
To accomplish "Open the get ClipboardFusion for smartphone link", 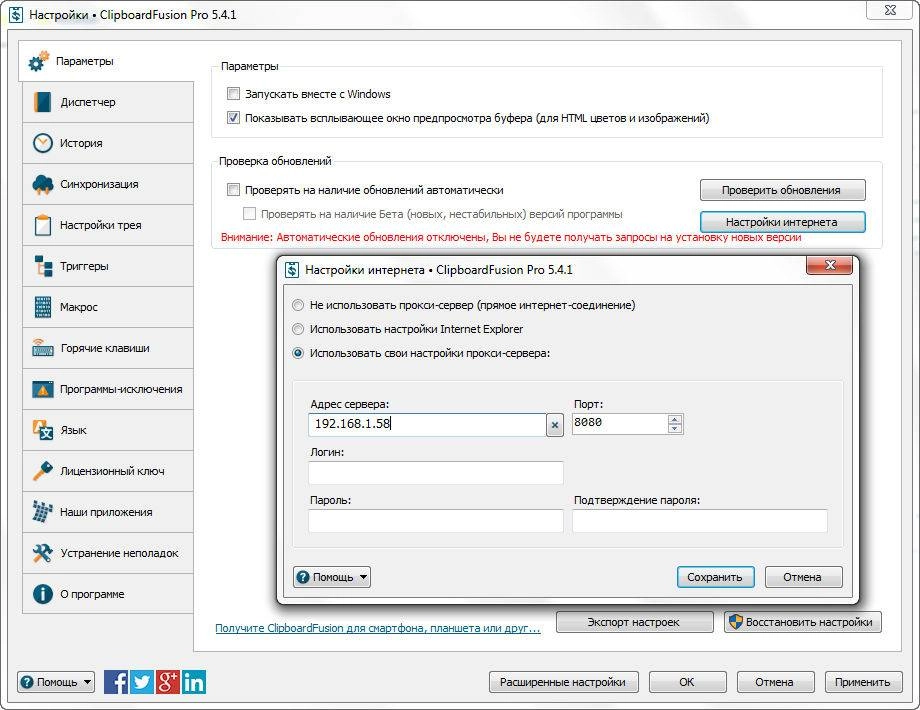I will pyautogui.click(x=378, y=628).
